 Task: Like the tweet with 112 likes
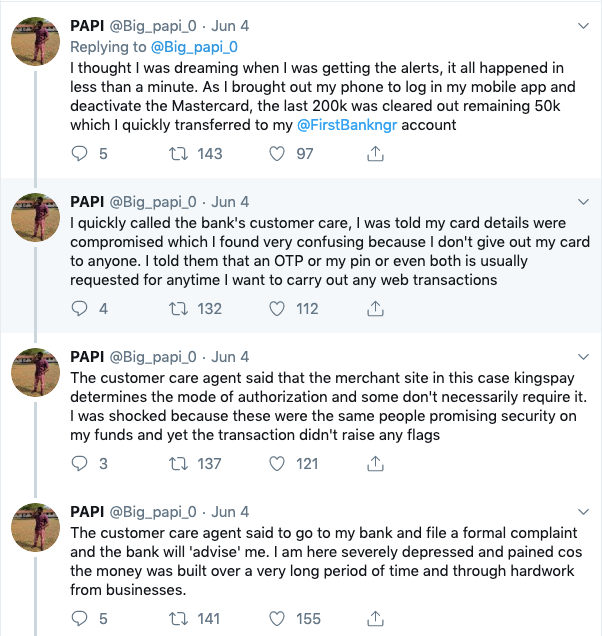(280, 309)
